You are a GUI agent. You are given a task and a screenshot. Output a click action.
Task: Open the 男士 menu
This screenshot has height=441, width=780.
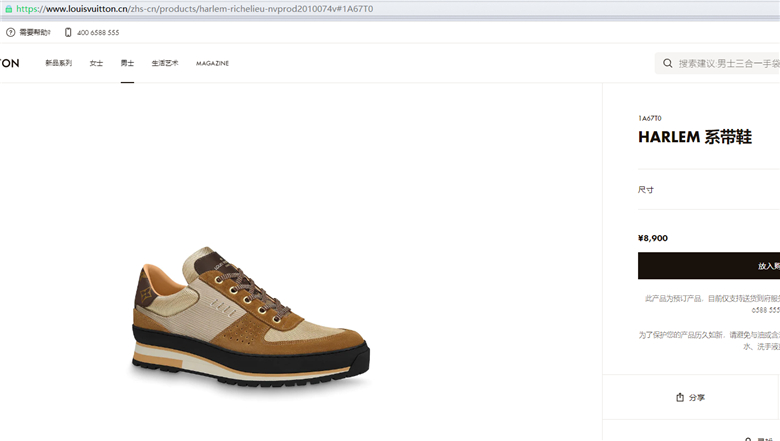coord(127,63)
